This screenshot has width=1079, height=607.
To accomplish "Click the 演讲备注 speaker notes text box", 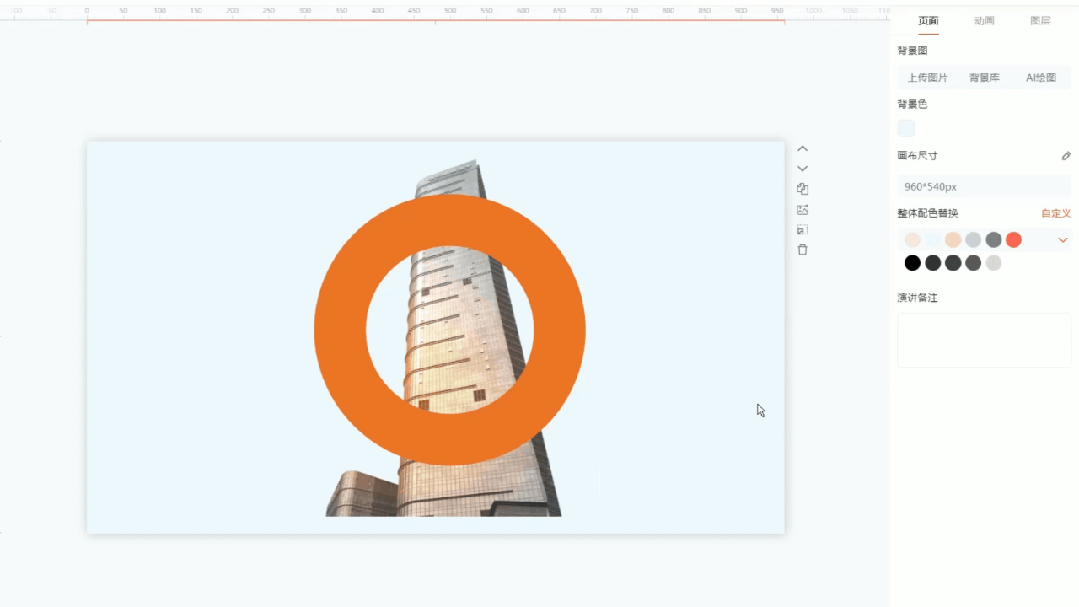I will coord(984,340).
